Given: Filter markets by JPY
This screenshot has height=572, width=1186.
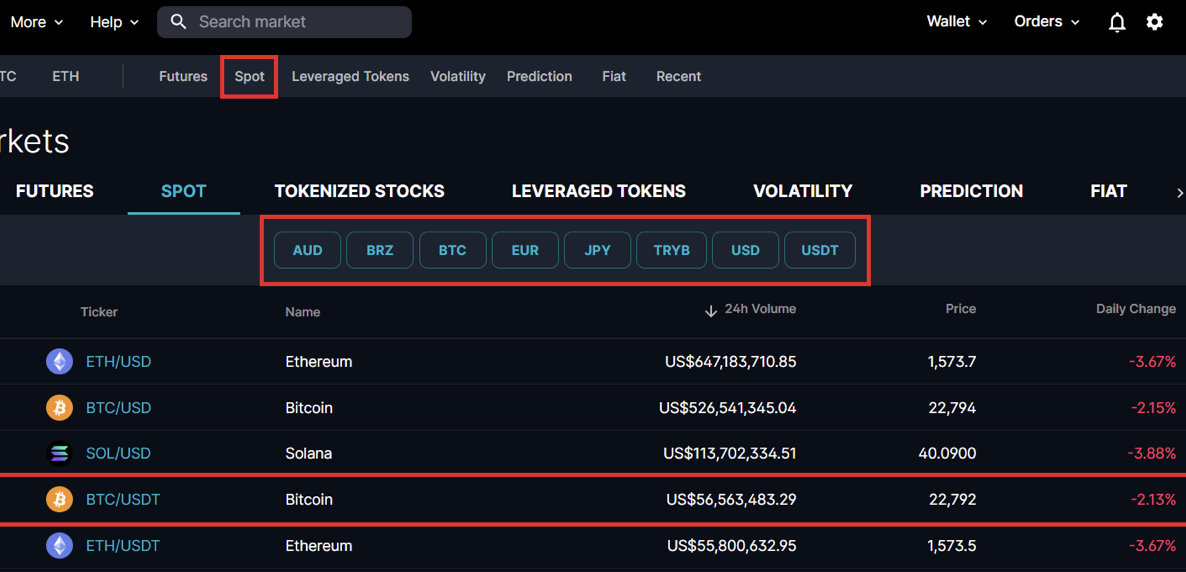Looking at the screenshot, I should (598, 250).
